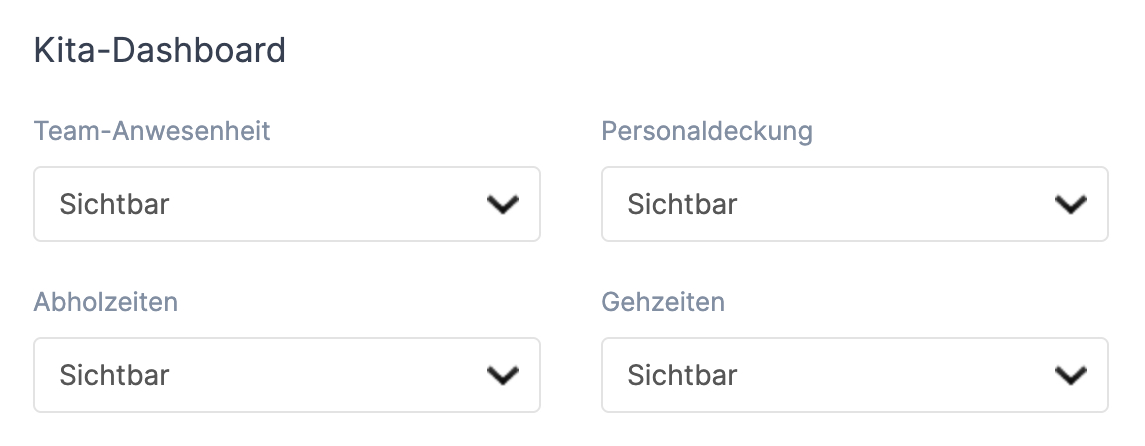Image resolution: width=1145 pixels, height=446 pixels.
Task: Change visibility setting for staff coverage (Personaldeckung)
Action: tap(854, 205)
